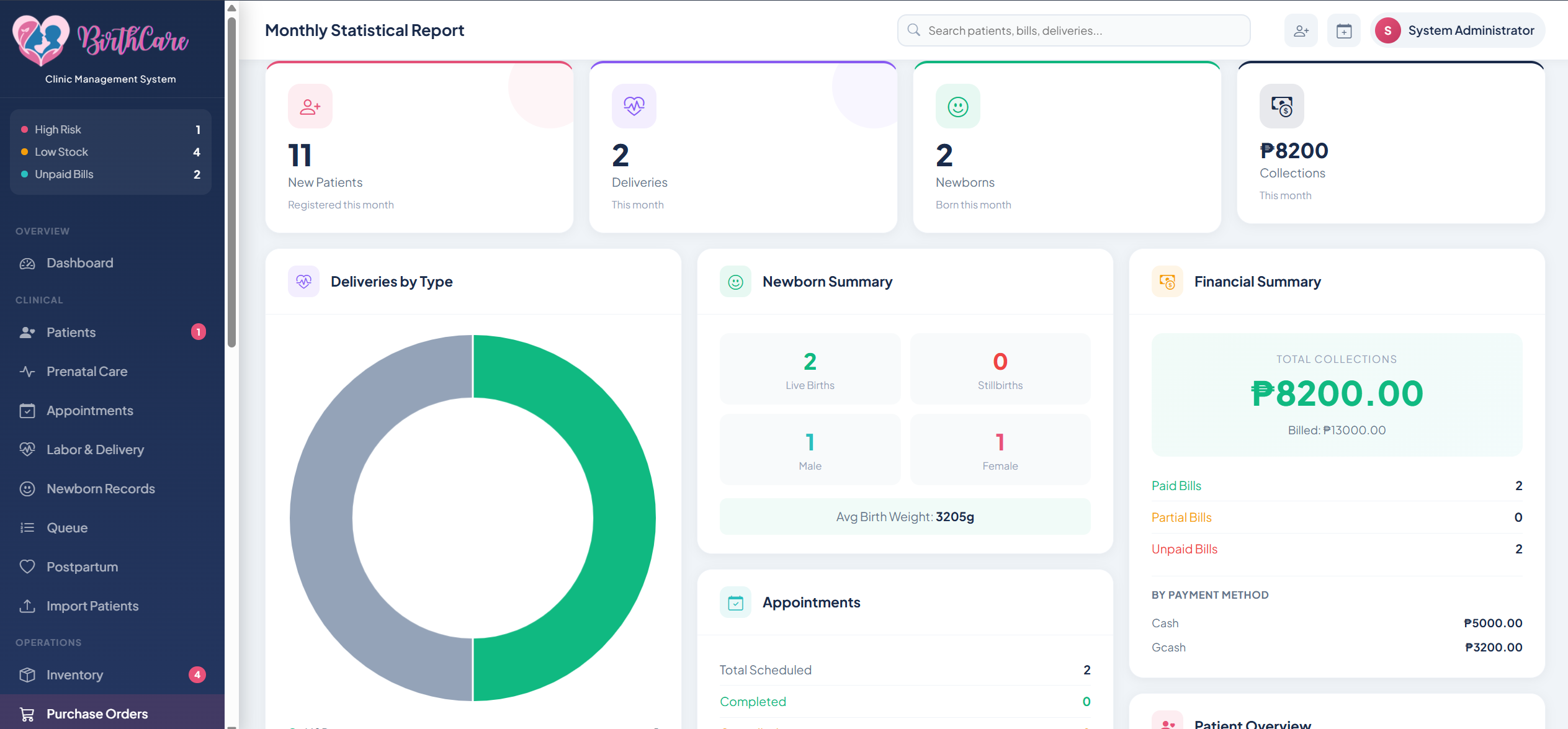Click the "Partial Bills" row
Image resolution: width=1568 pixels, height=729 pixels.
point(1337,517)
